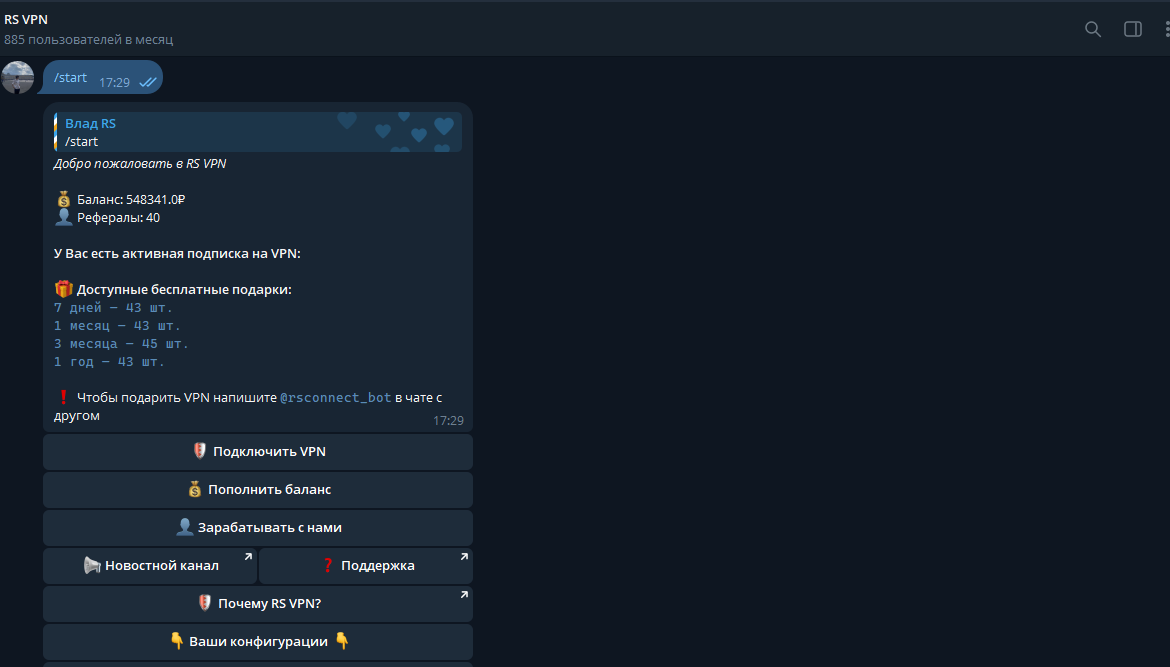Image resolution: width=1170 pixels, height=667 pixels.
Task: Copy the '1 месяц — 43 шт.' line
Action: pos(117,325)
